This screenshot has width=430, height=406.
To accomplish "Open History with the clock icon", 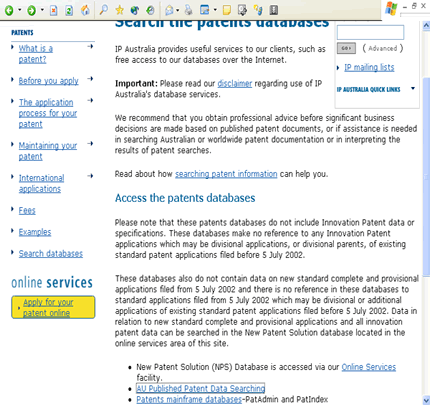I will (x=151, y=11).
